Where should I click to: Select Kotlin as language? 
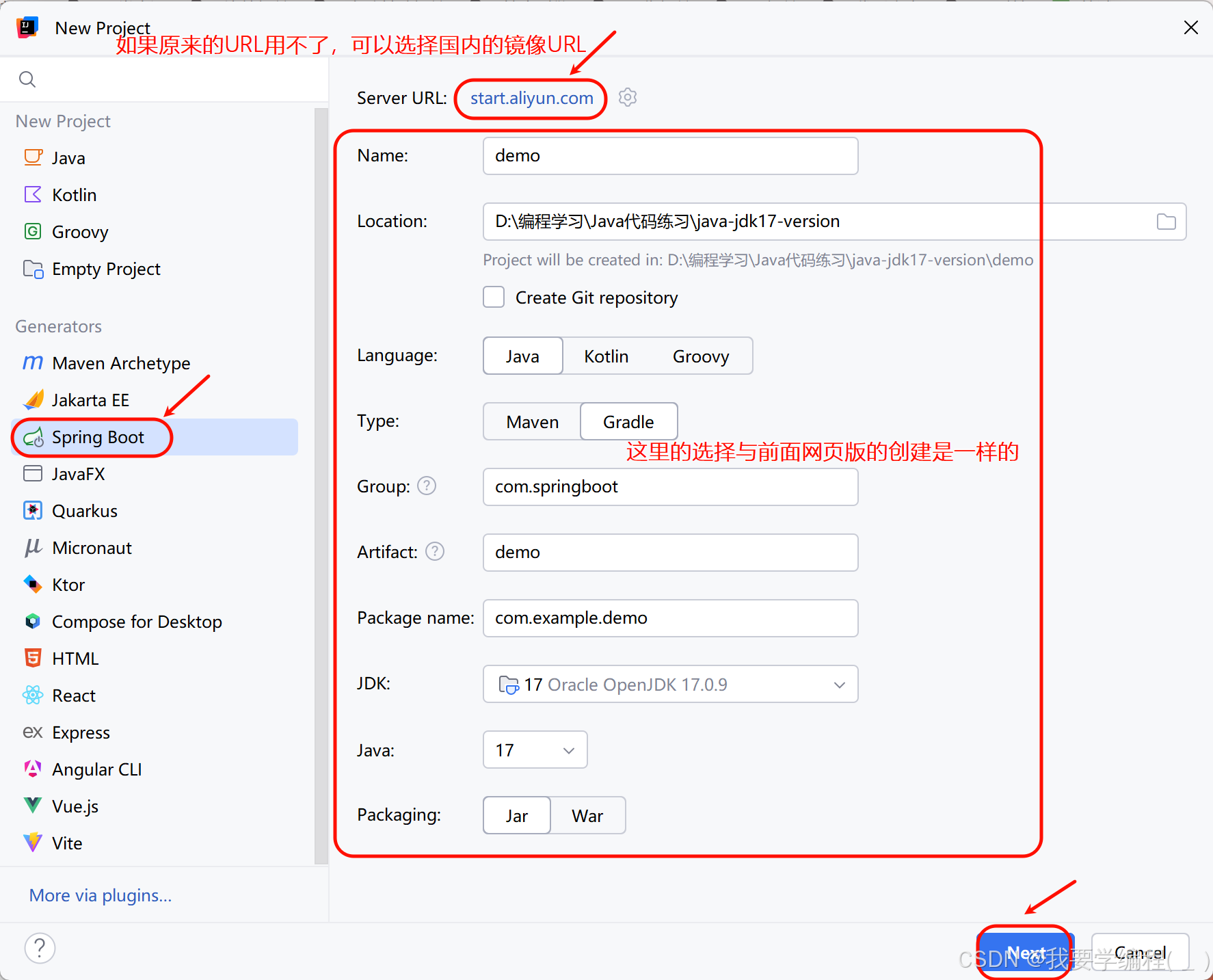pyautogui.click(x=606, y=356)
